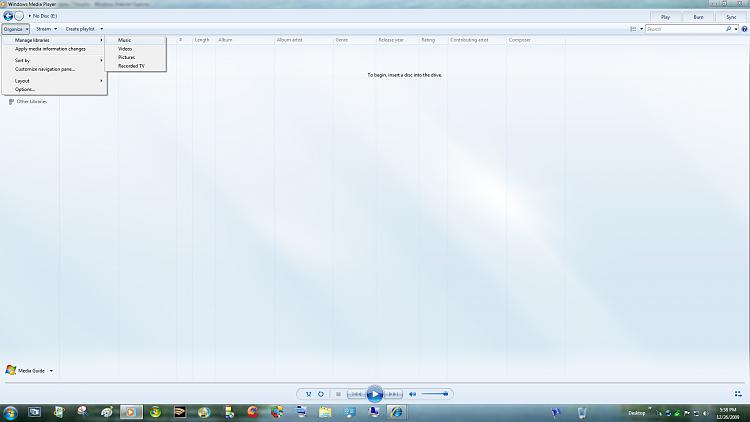Open Internet Explorer in the taskbar
750x422 pixels.
[396, 412]
